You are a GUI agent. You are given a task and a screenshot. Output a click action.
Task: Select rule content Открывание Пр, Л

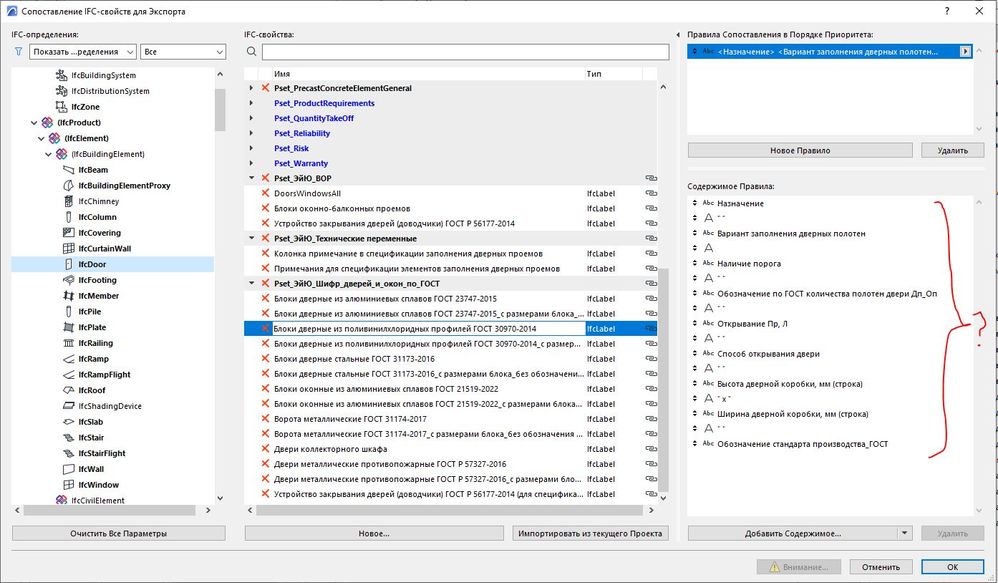pyautogui.click(x=752, y=323)
